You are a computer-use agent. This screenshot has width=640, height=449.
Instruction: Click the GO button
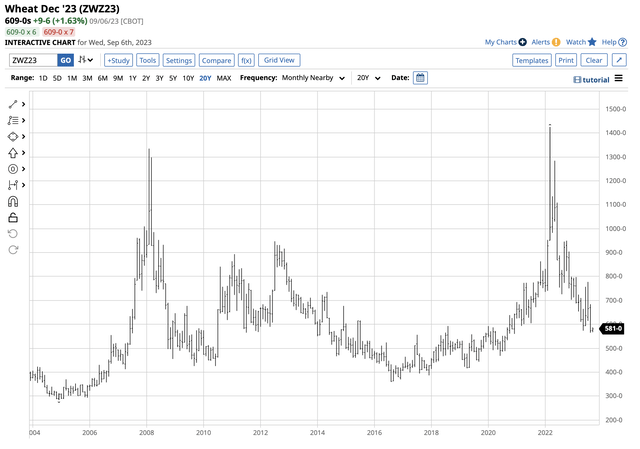[66, 60]
